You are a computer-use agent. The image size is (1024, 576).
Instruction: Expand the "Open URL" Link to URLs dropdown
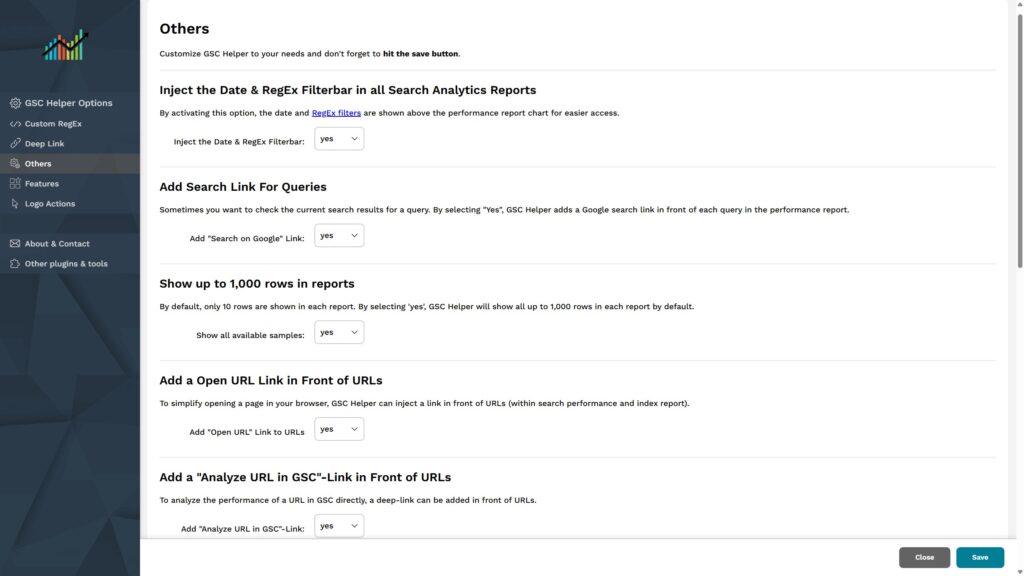coord(339,429)
